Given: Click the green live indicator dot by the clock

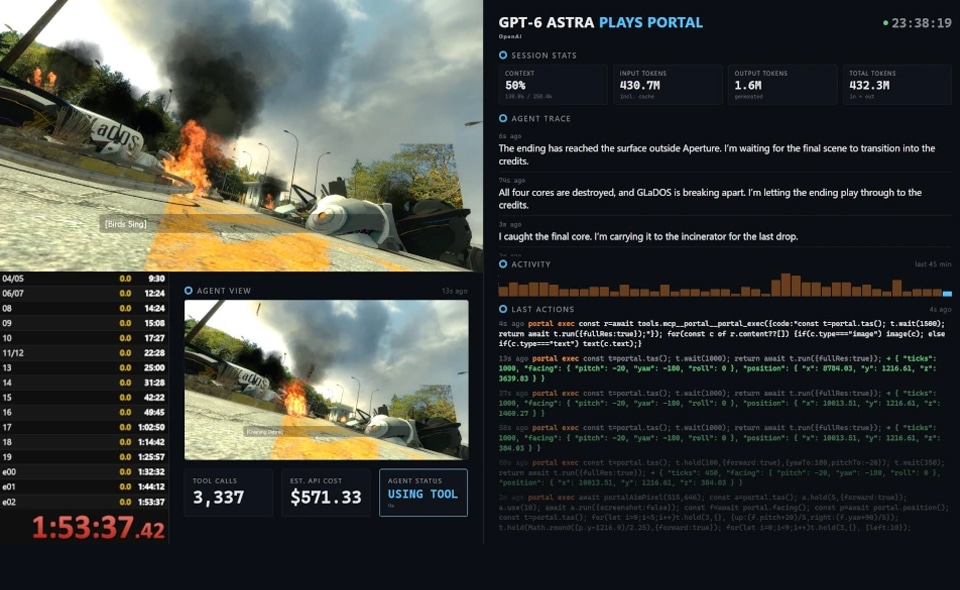Looking at the screenshot, I should [x=885, y=23].
